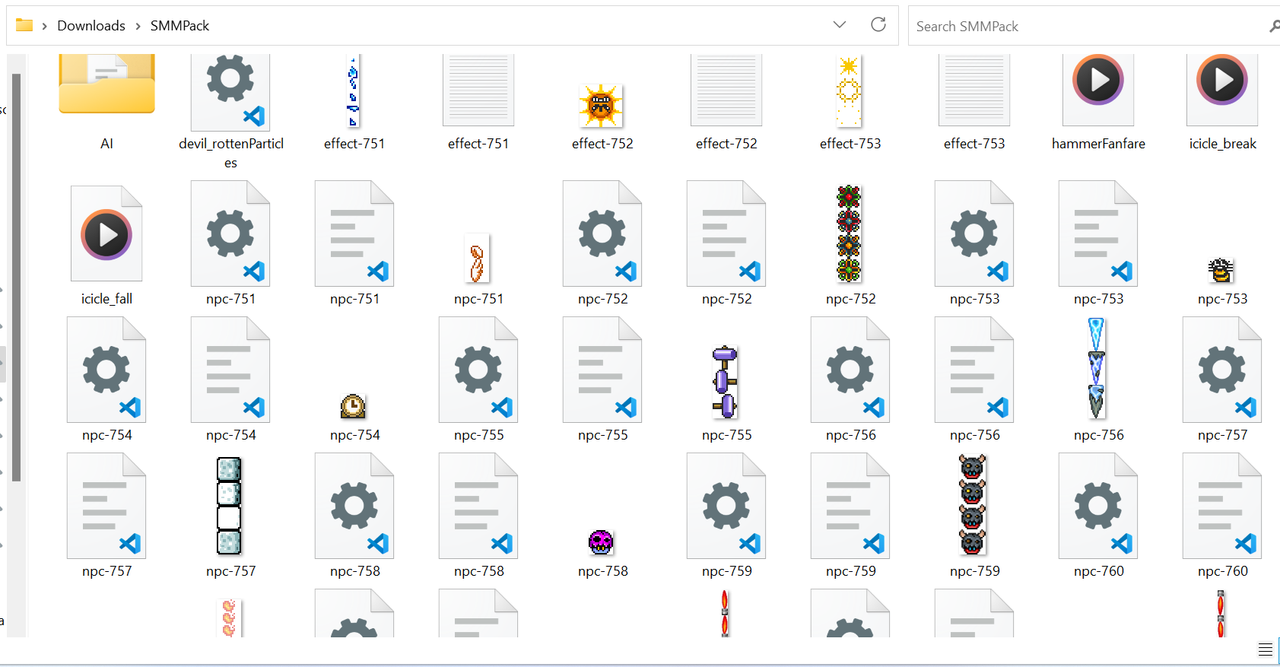The width and height of the screenshot is (1280, 667).
Task: Select the hammerFanfare audio file
Action: click(x=1098, y=90)
